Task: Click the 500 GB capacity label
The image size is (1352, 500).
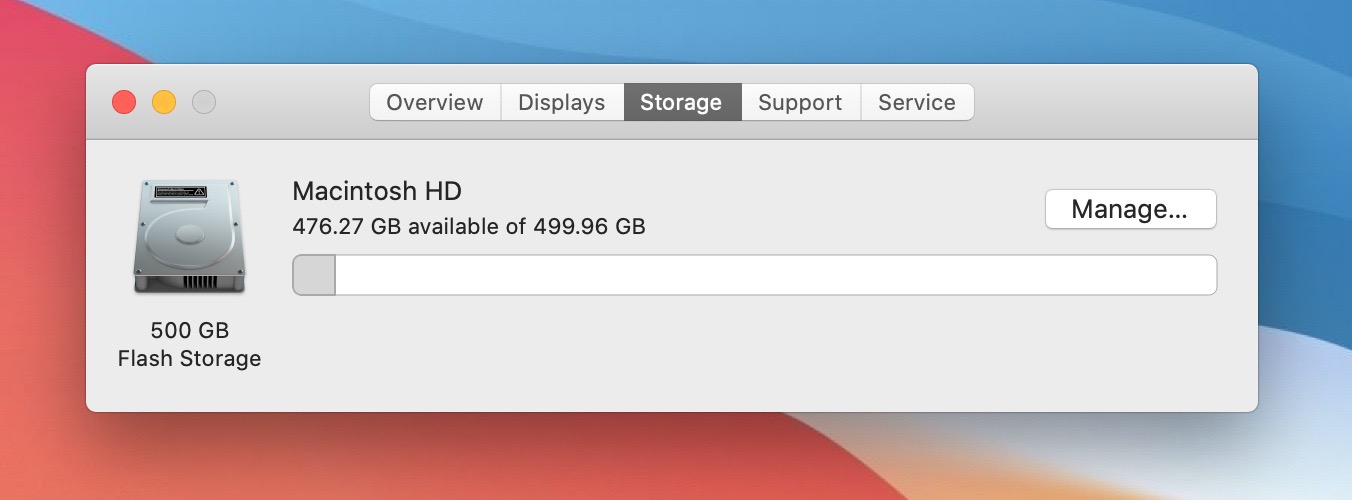Action: (x=189, y=330)
